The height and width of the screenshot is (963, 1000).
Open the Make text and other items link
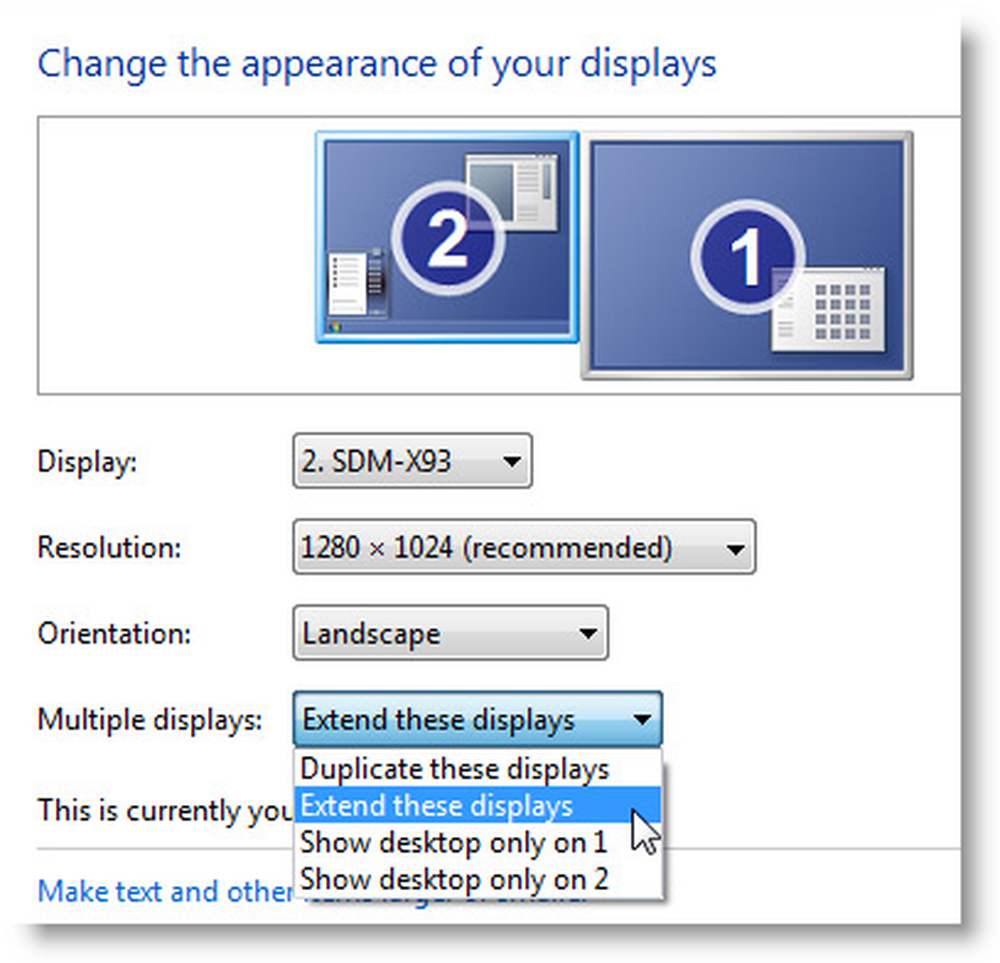[160, 890]
